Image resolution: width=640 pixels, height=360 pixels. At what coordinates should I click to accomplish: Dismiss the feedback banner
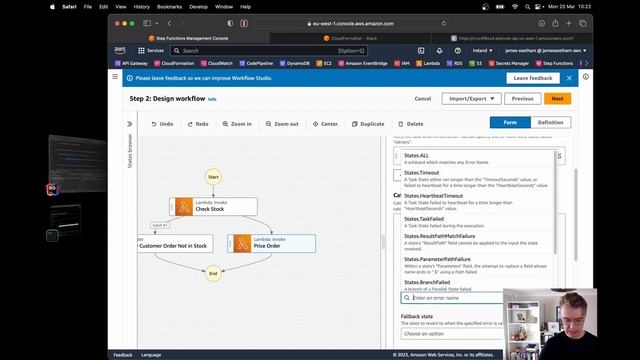pos(569,78)
